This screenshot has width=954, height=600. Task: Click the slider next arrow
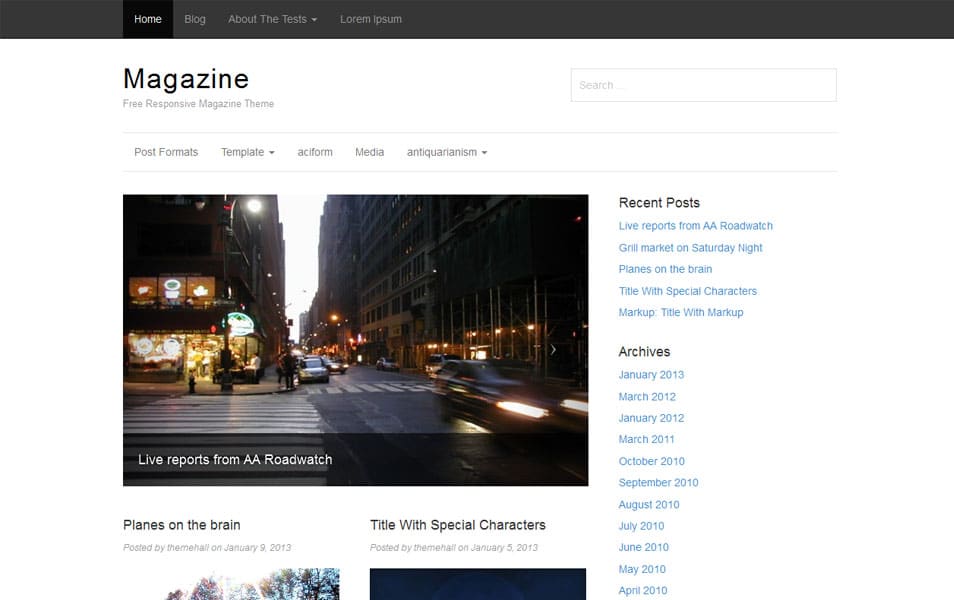[553, 349]
